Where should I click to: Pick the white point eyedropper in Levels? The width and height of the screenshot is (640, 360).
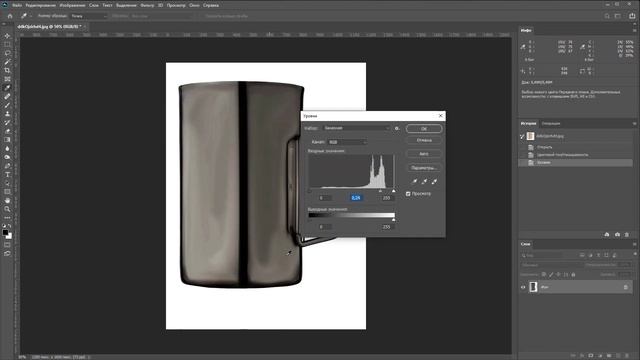(434, 181)
